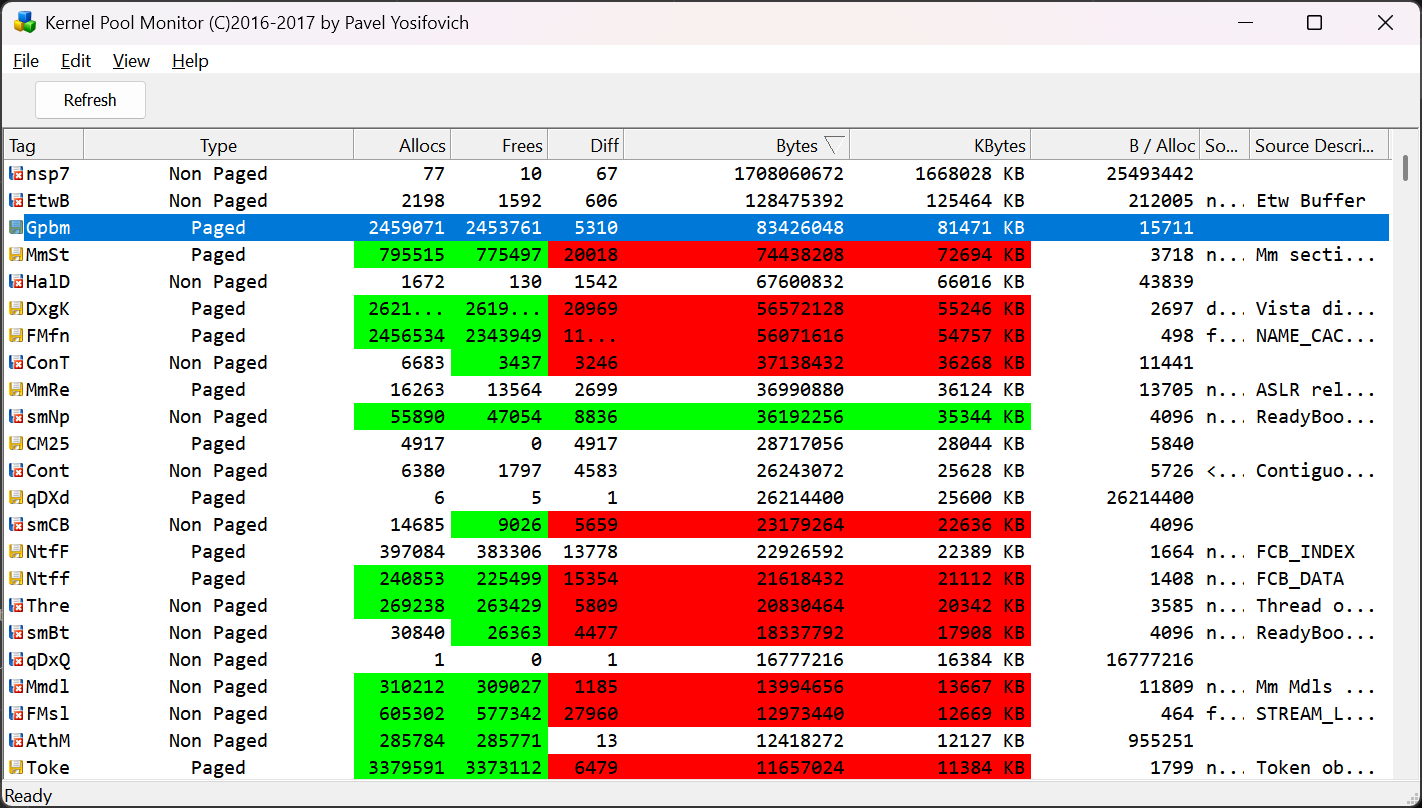Sort by the Tag column header
The height and width of the screenshot is (808, 1422).
(x=44, y=146)
